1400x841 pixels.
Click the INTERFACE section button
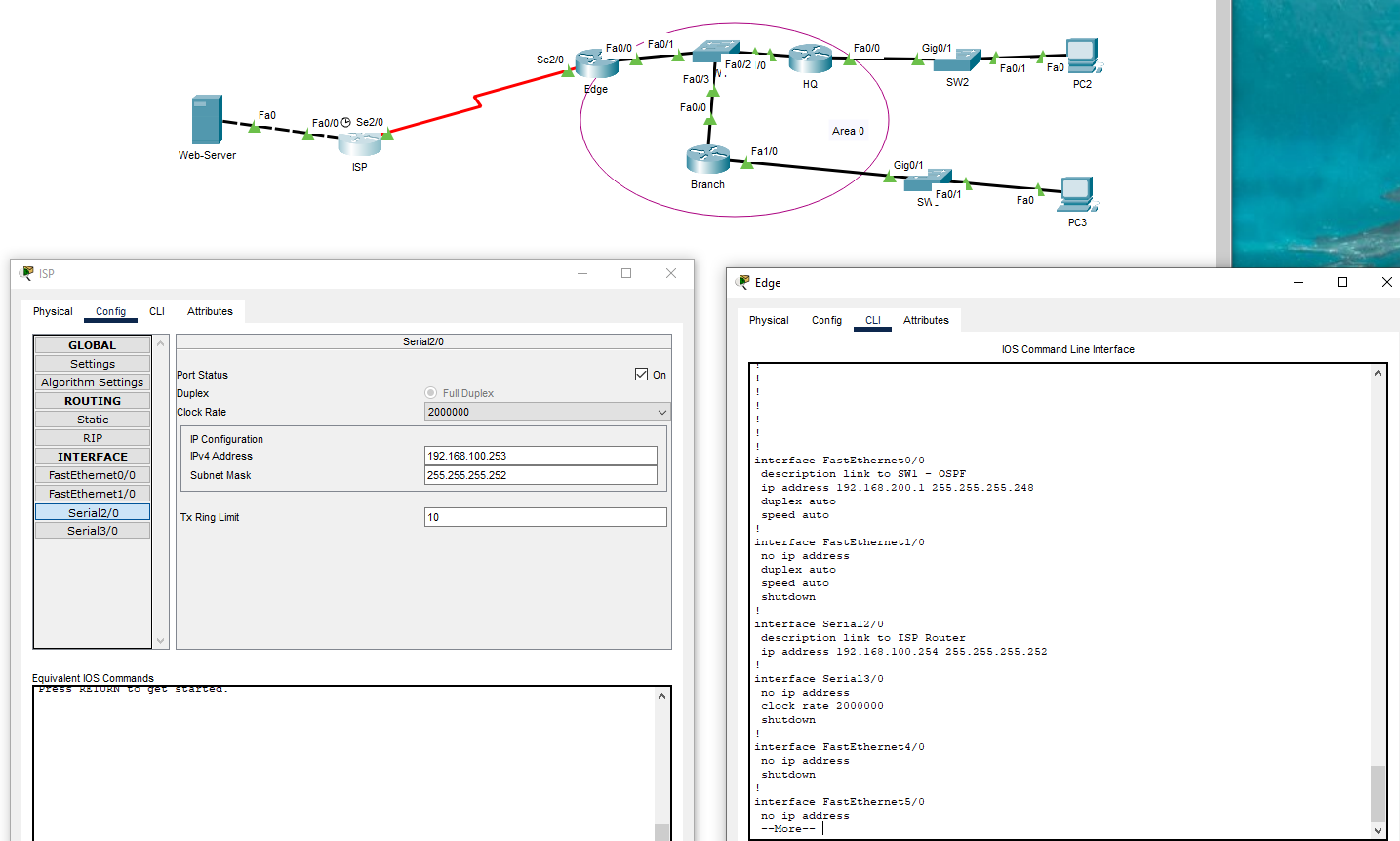coord(93,457)
